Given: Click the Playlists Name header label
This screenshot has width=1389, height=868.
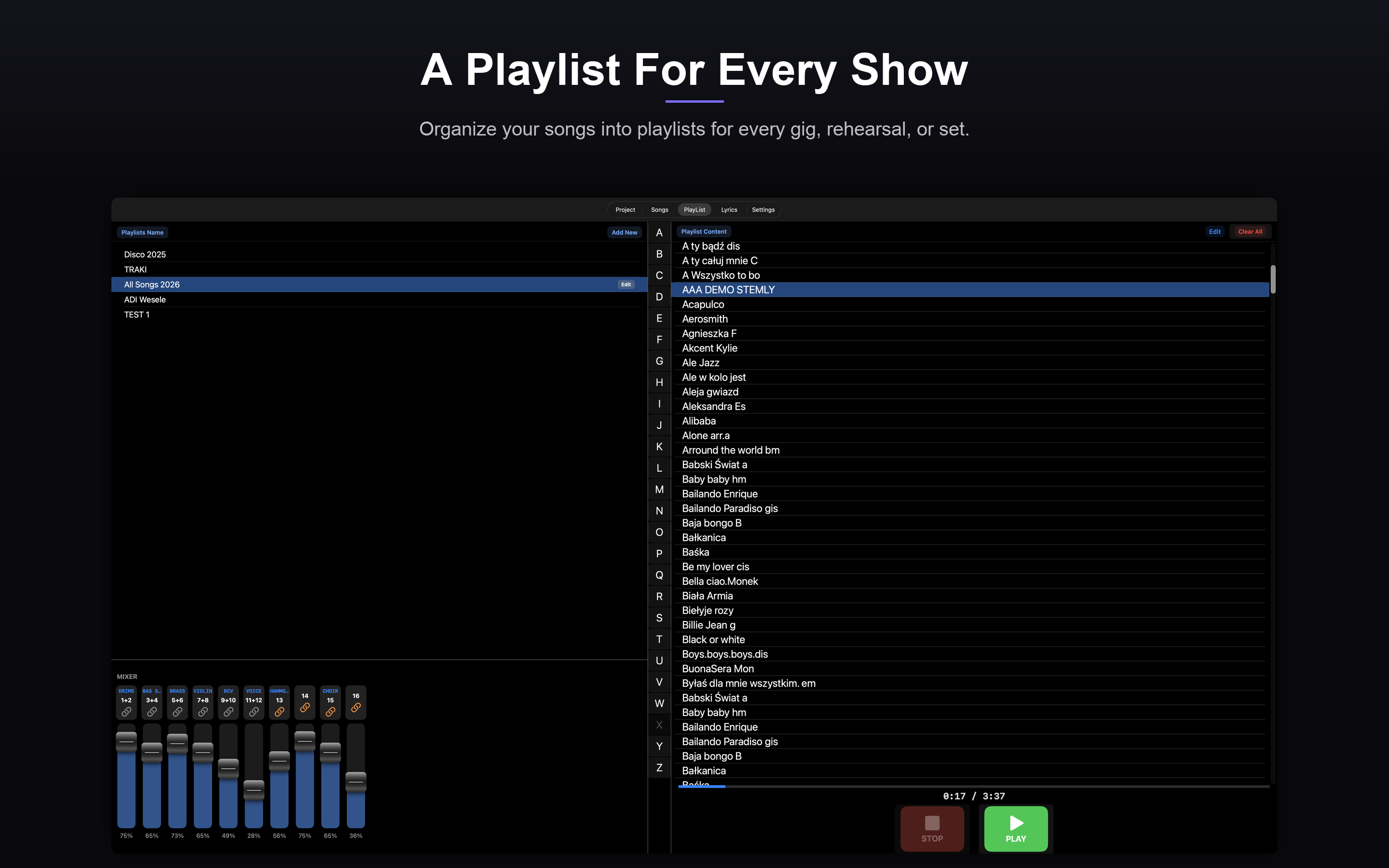Looking at the screenshot, I should 142,232.
